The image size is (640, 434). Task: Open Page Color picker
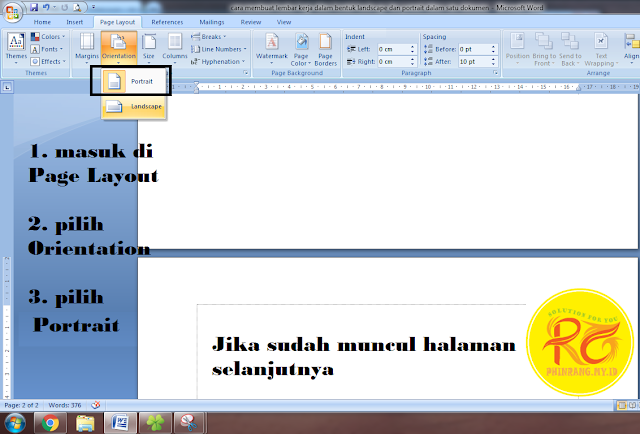pos(301,49)
